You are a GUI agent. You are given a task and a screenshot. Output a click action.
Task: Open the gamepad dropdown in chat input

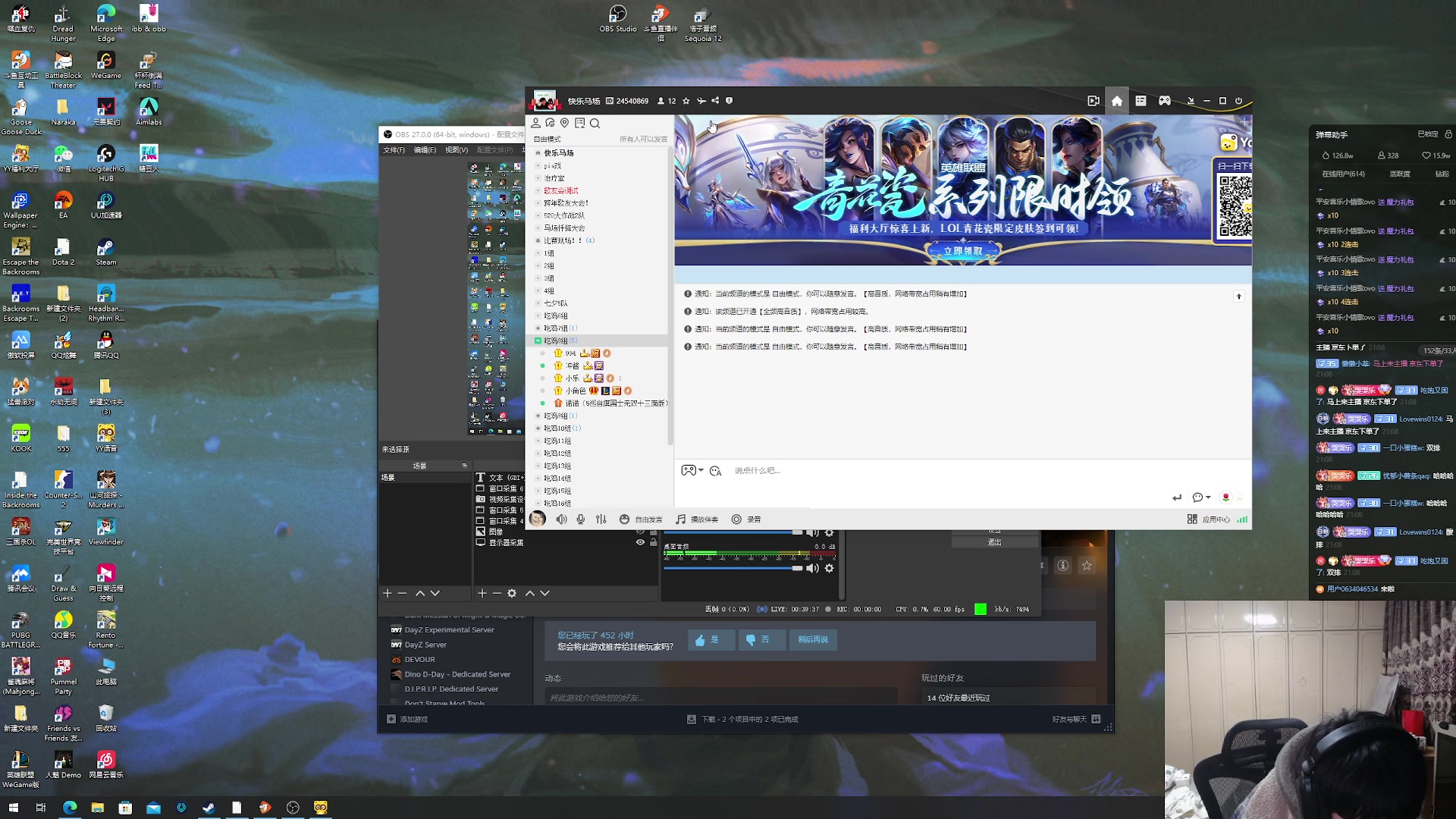click(x=692, y=471)
